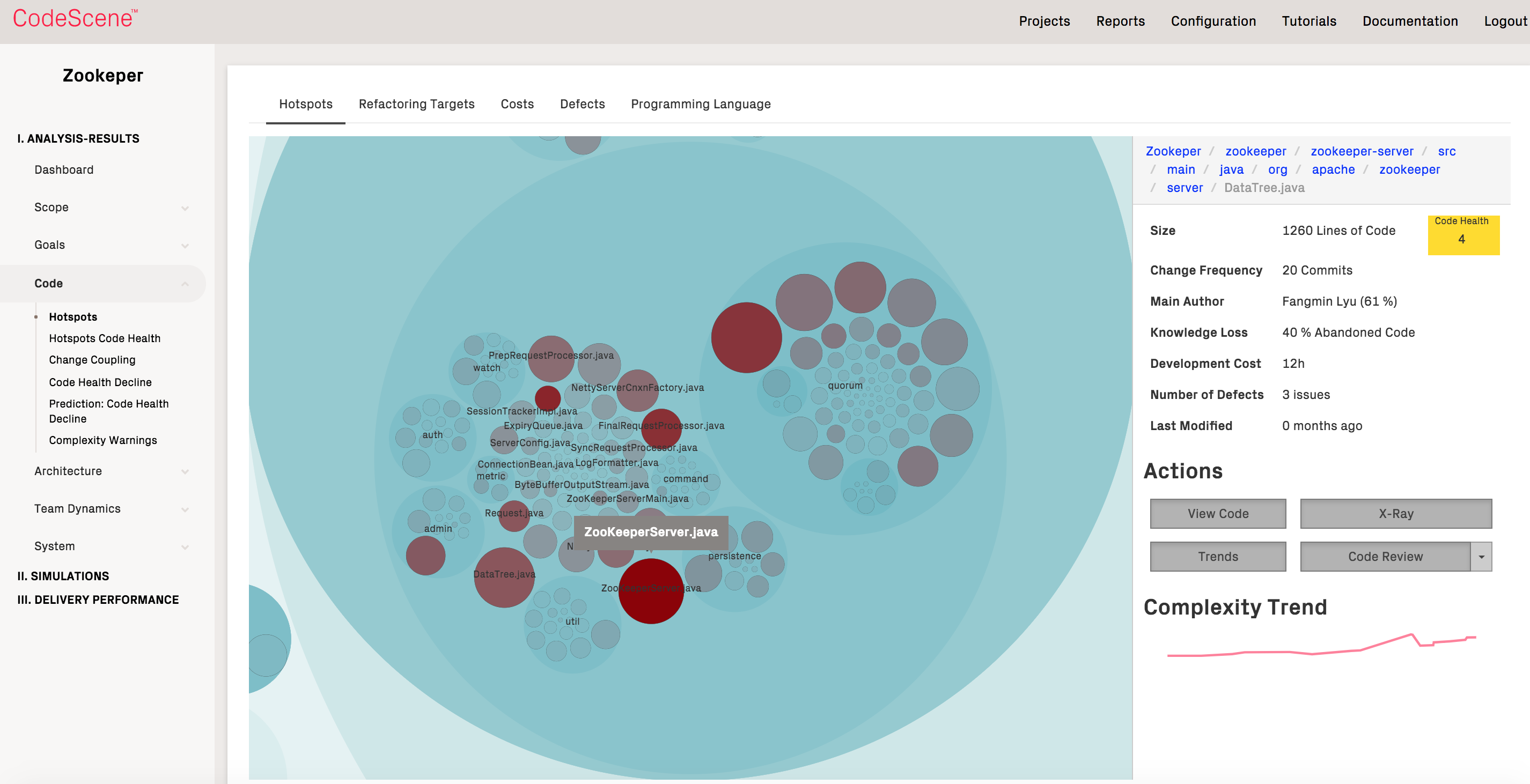This screenshot has width=1530, height=784.
Task: Open Change Coupling analysis
Action: (x=92, y=360)
